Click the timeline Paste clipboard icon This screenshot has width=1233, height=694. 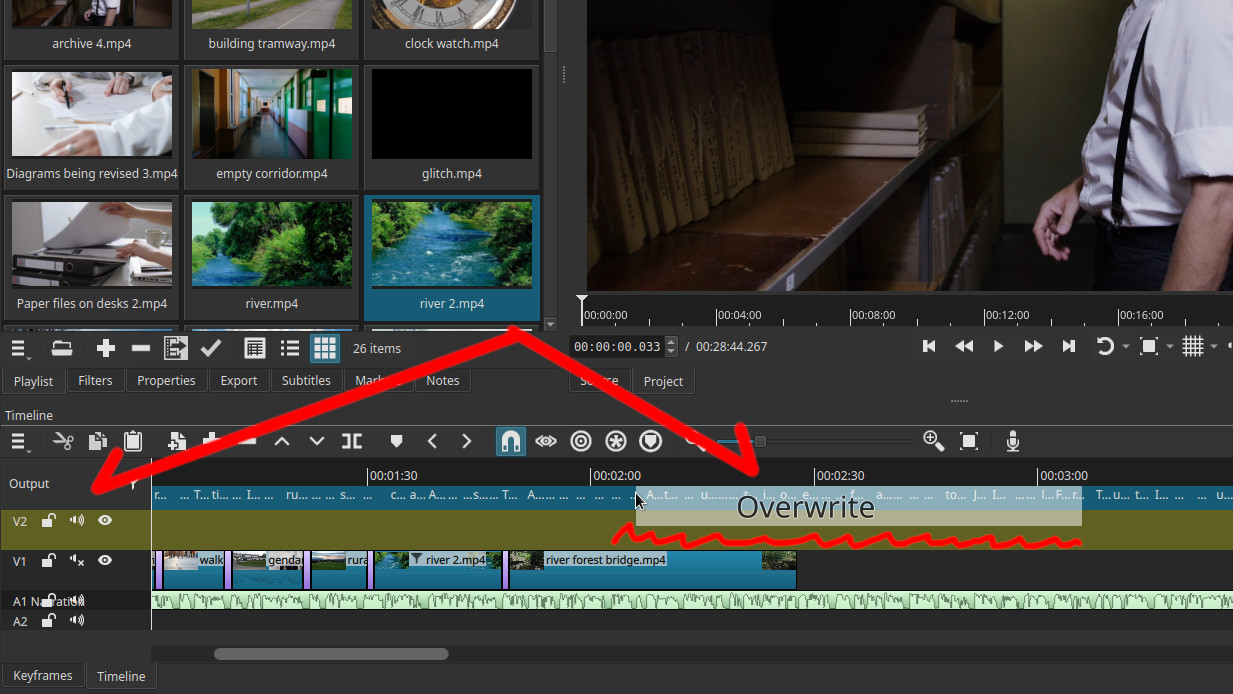(x=132, y=441)
